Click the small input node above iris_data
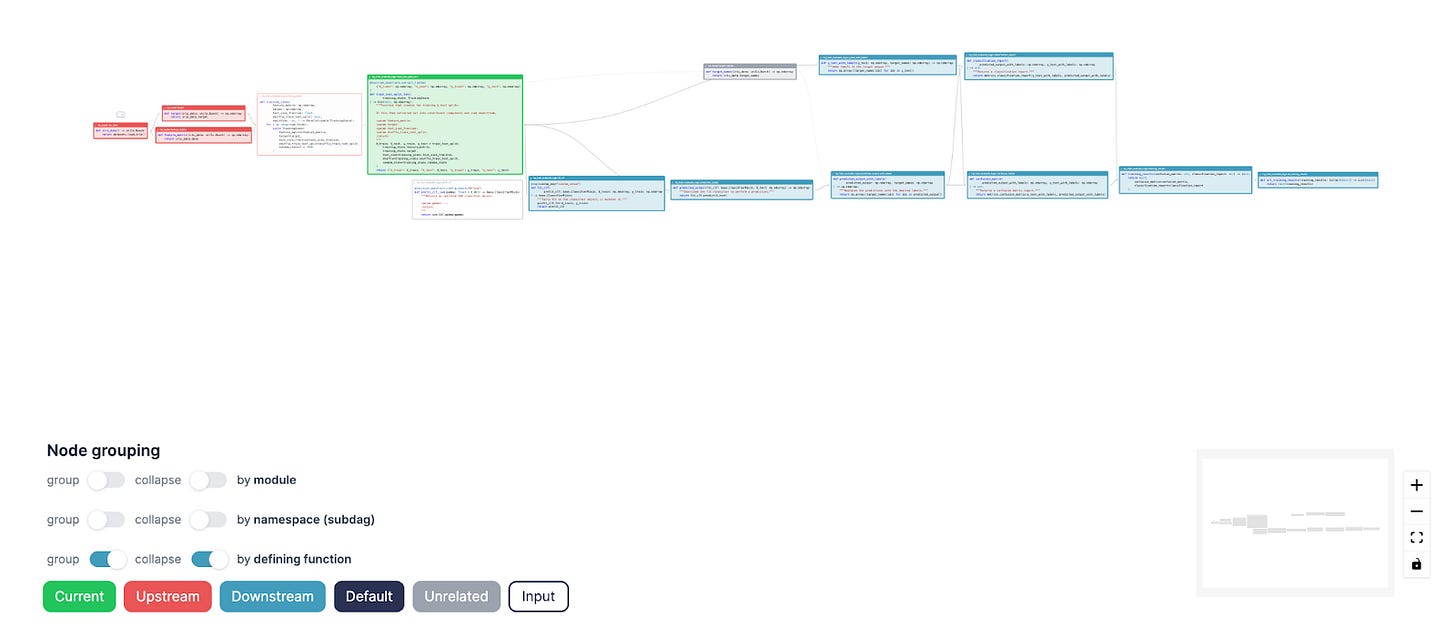The image size is (1456, 639). pyautogui.click(x=120, y=115)
